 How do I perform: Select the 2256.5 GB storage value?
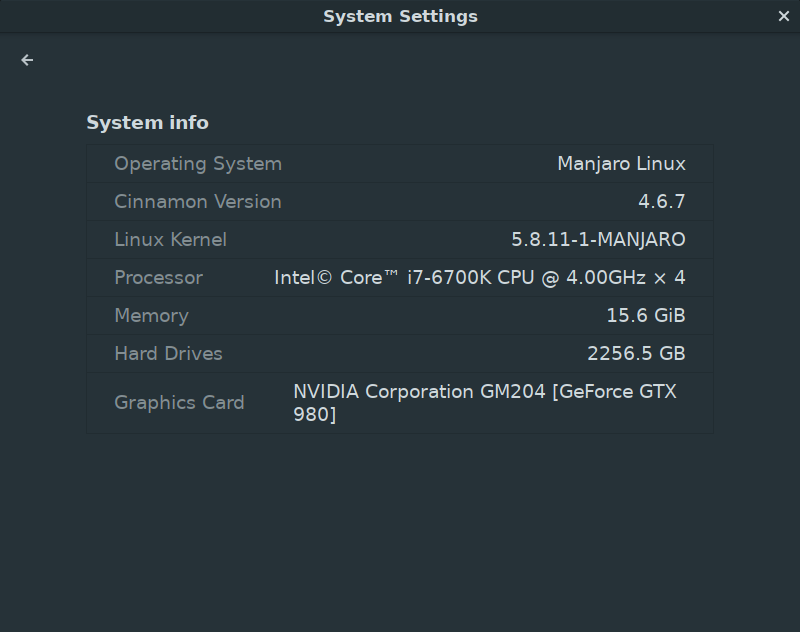pos(639,353)
